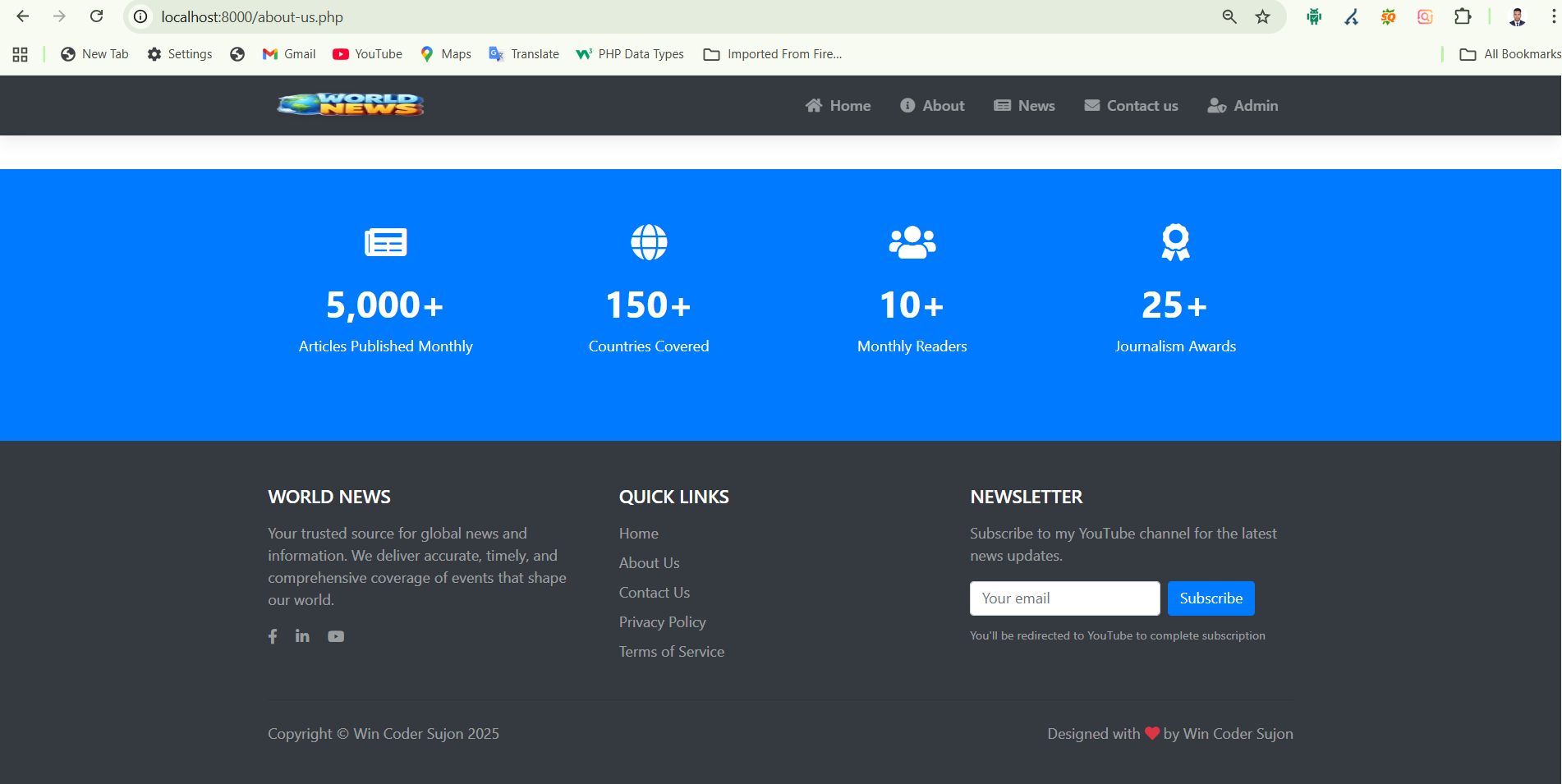Open Admin from the navigation bar

[x=1243, y=106]
